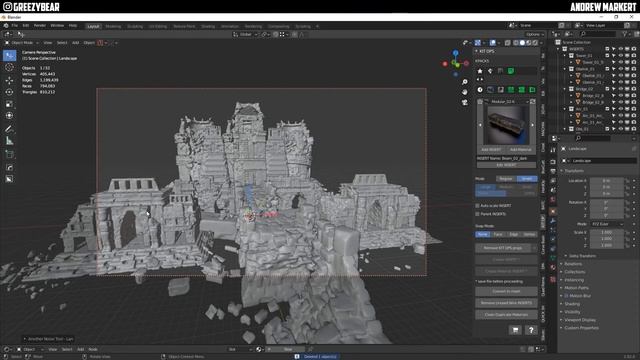640x360 pixels.
Task: Click the properties search field
Action: 592,138
